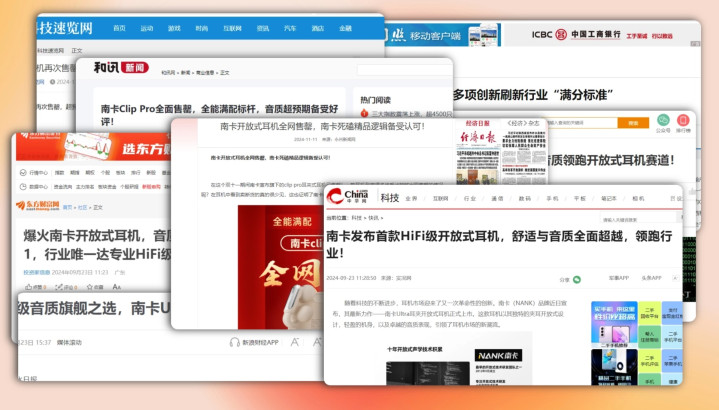
Task: Open 手机 in the 中华网 科技 navigation
Action: (x=553, y=199)
